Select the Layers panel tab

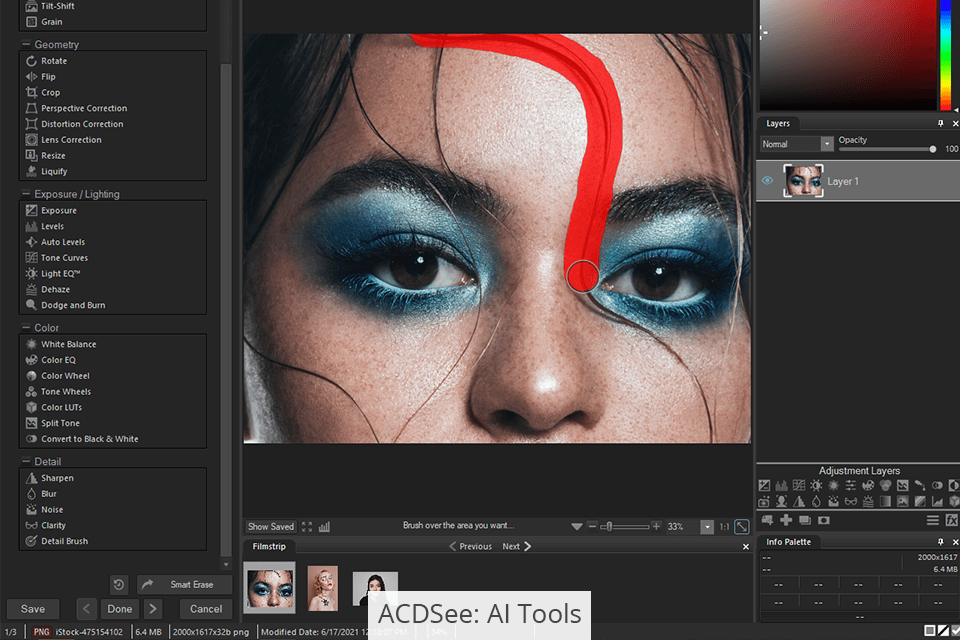(x=778, y=124)
